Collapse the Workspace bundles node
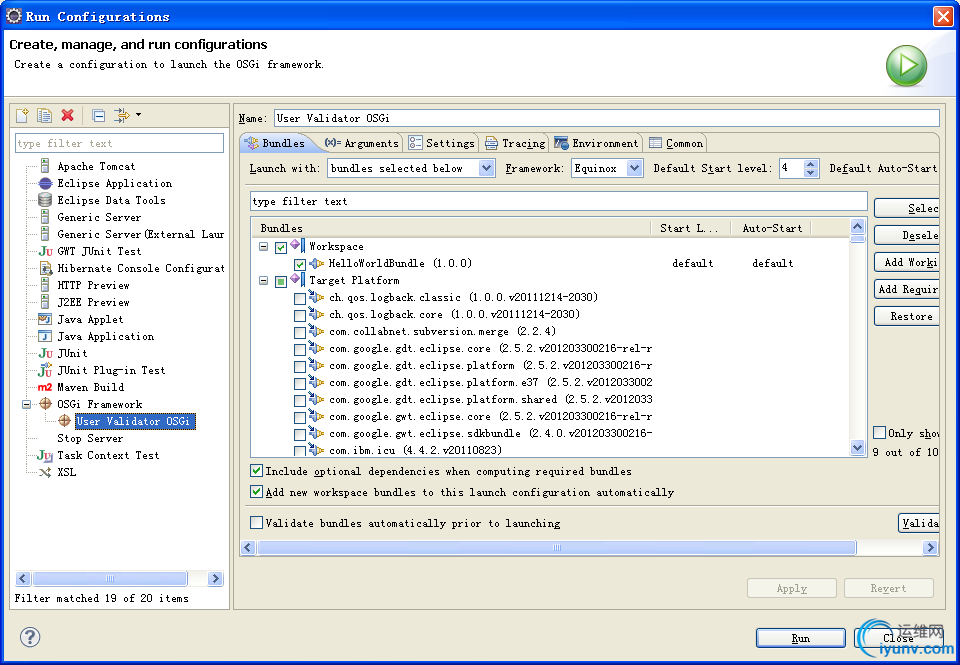The height and width of the screenshot is (665, 960). coord(263,247)
